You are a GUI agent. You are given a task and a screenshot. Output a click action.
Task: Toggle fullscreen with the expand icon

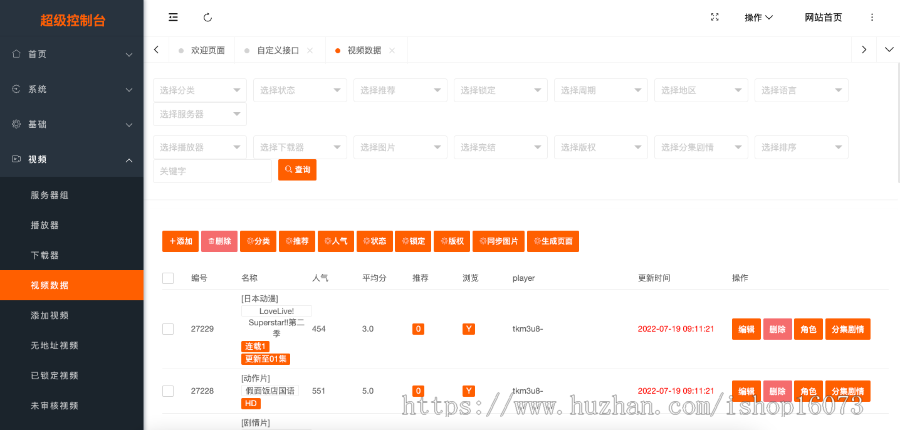click(715, 17)
